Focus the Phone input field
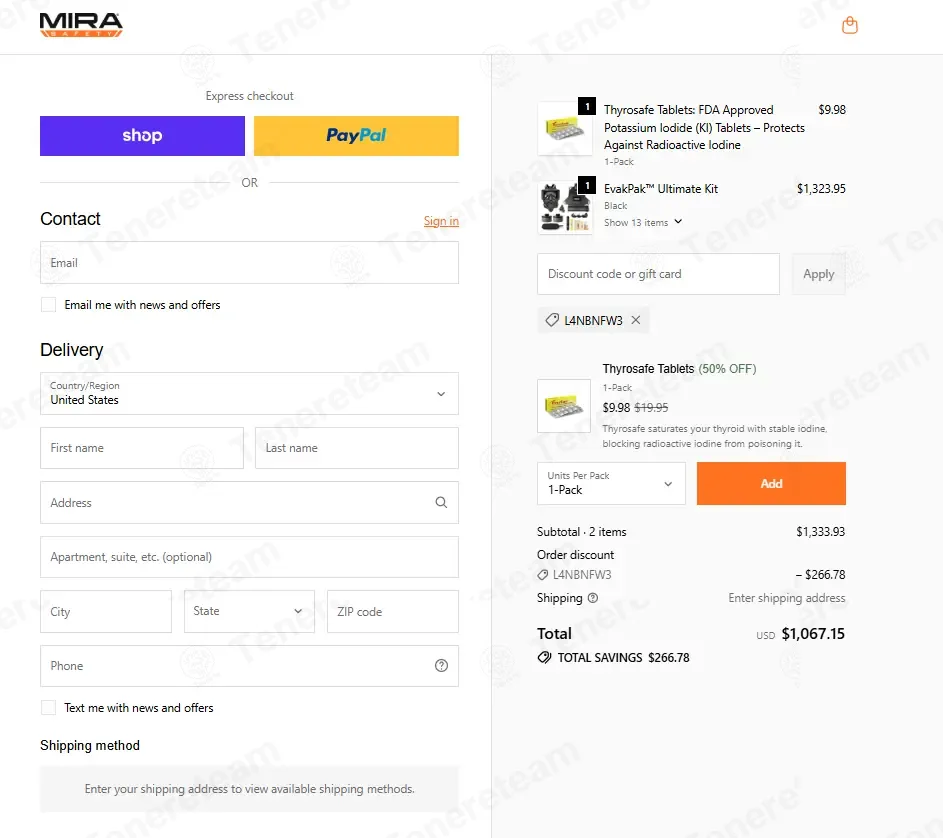The image size is (943, 838). pyautogui.click(x=249, y=665)
